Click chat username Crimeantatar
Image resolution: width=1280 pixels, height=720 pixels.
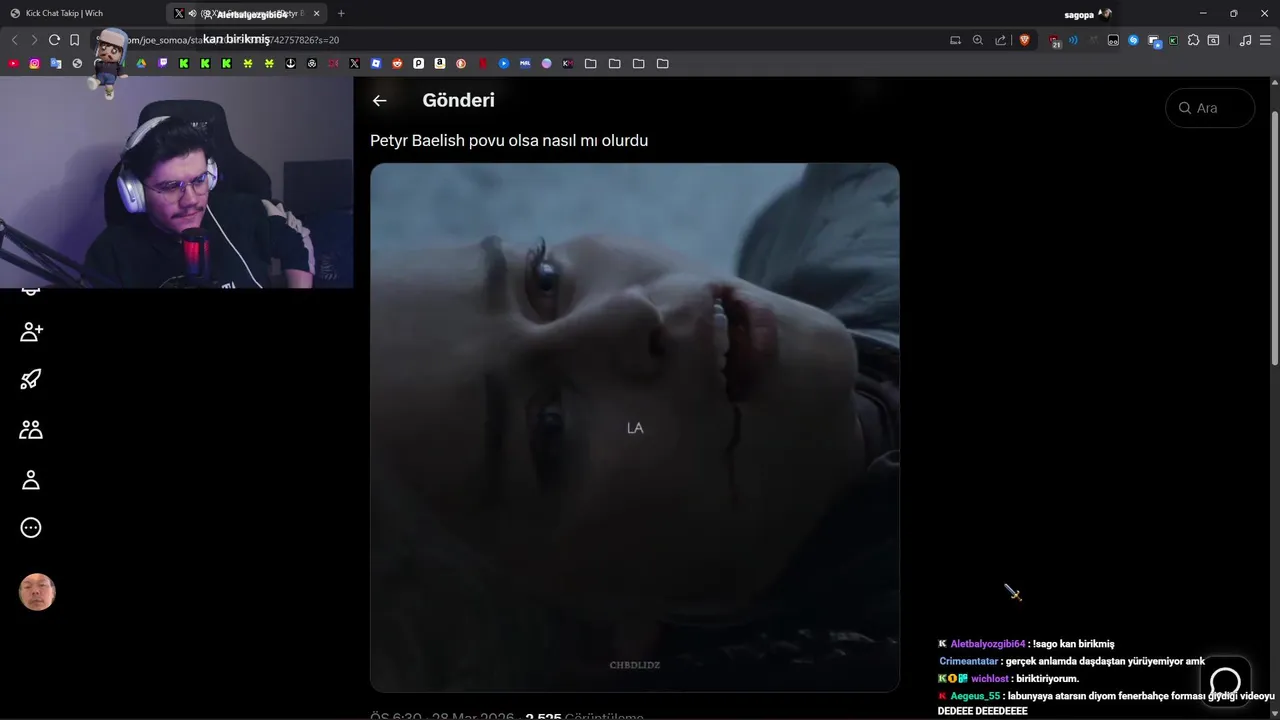[968, 661]
